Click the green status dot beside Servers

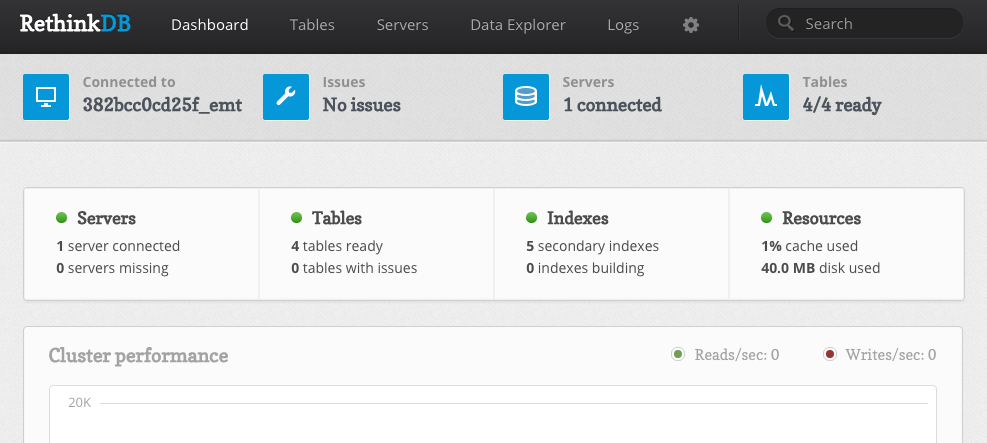click(62, 218)
